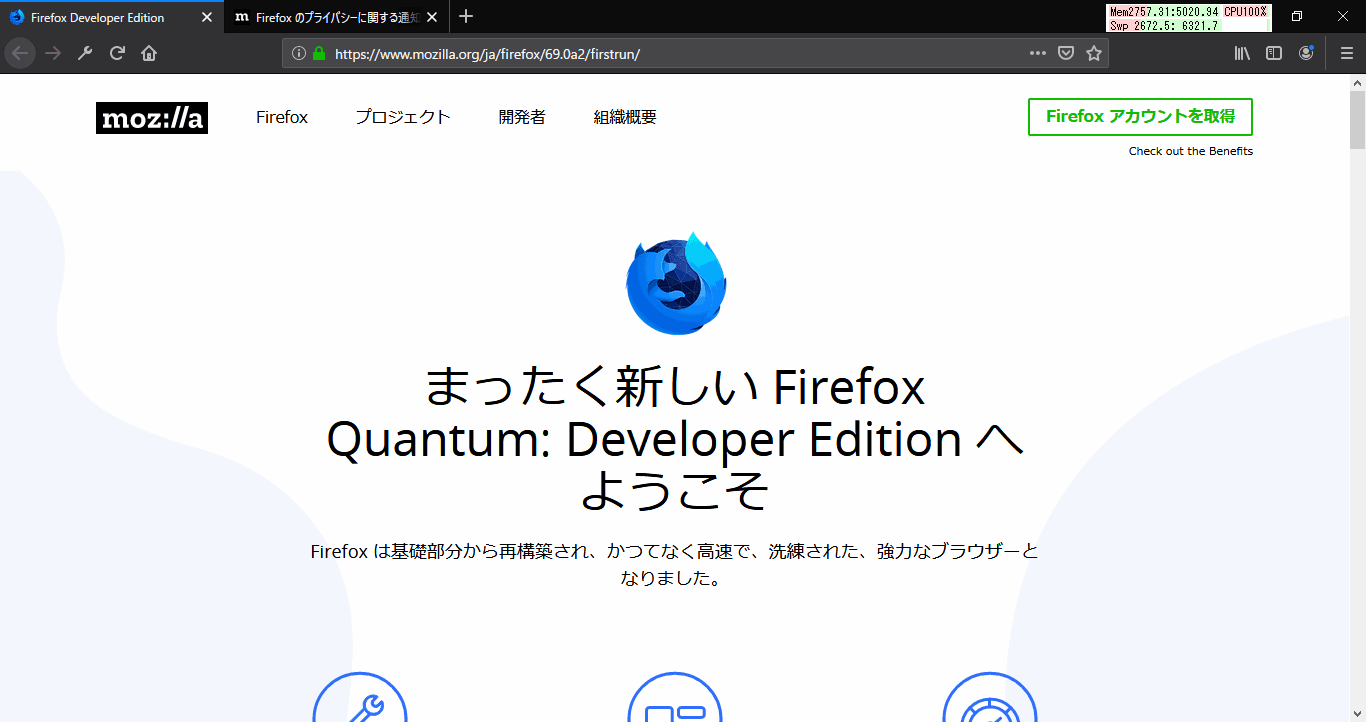Open the 開発者 nav menu
The width and height of the screenshot is (1366, 722).
(522, 118)
